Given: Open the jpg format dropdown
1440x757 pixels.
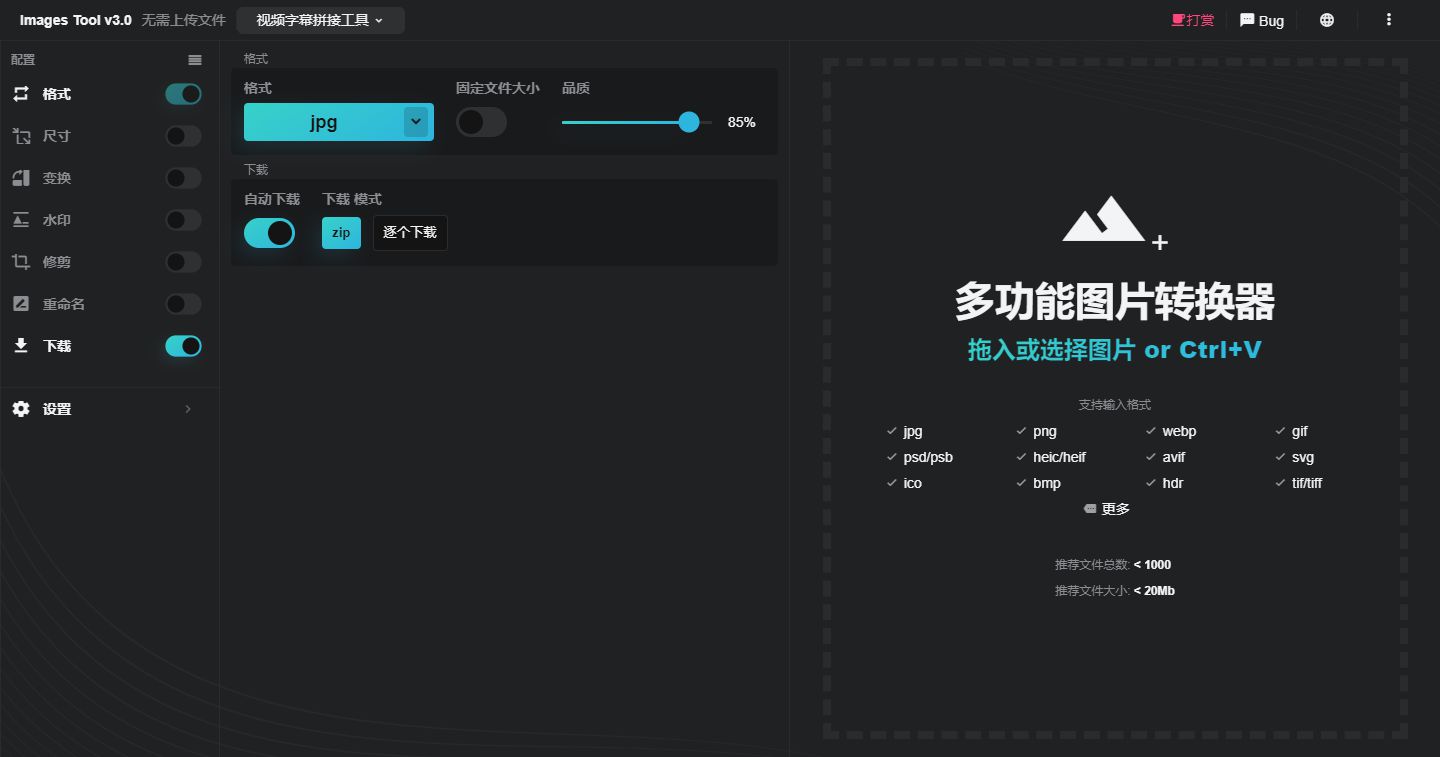Looking at the screenshot, I should (338, 121).
